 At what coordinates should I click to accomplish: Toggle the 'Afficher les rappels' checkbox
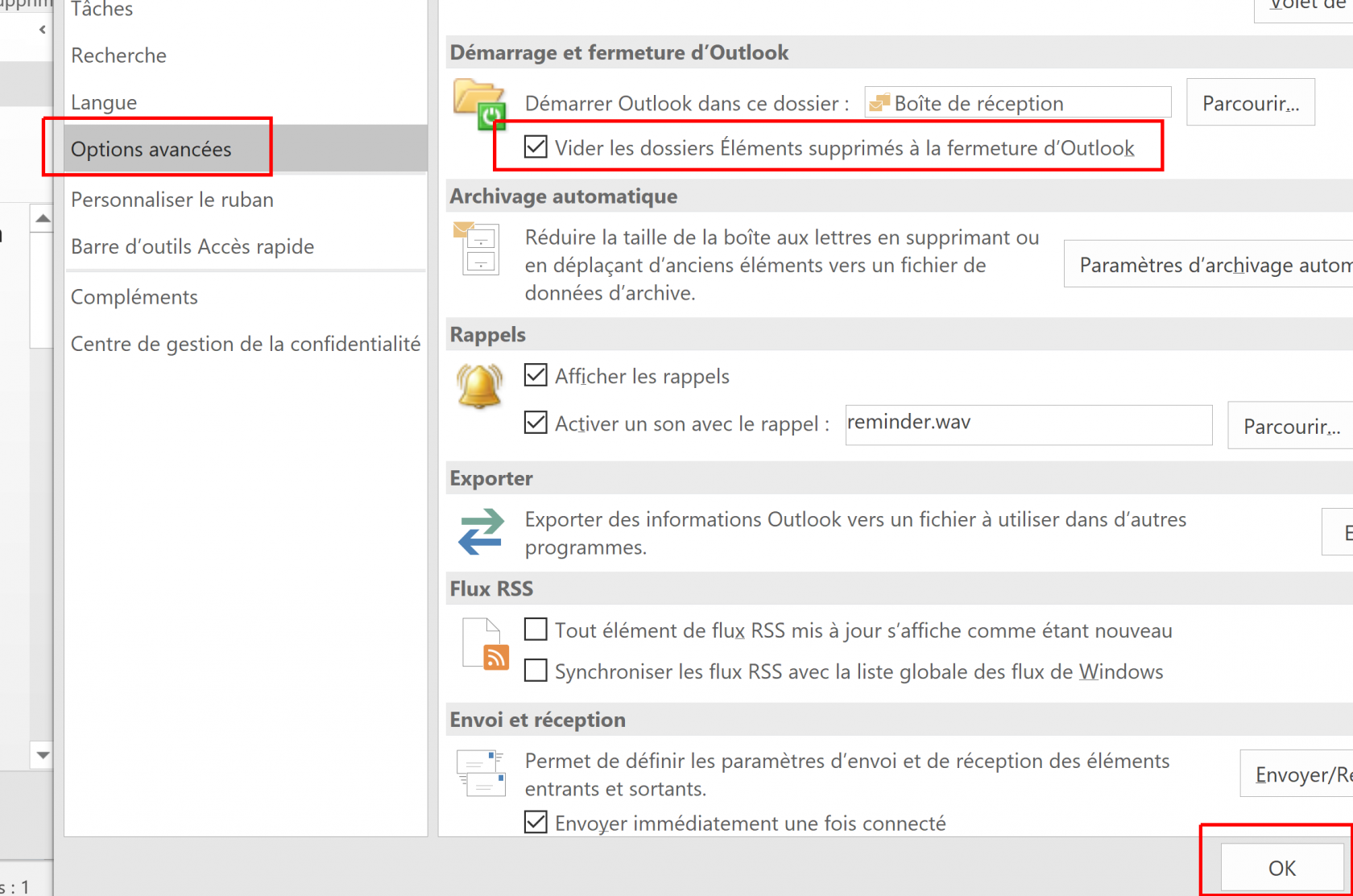pos(536,375)
